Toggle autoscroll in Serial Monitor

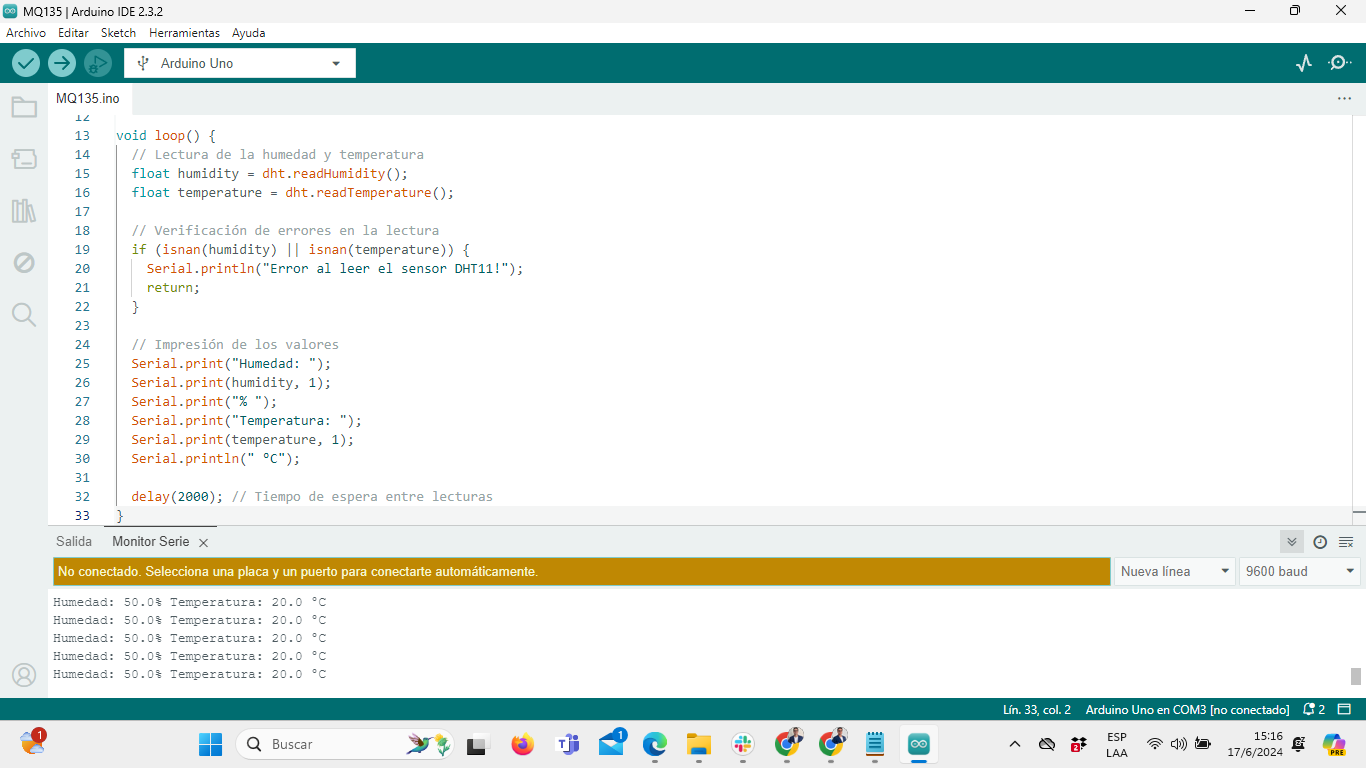pos(1292,542)
